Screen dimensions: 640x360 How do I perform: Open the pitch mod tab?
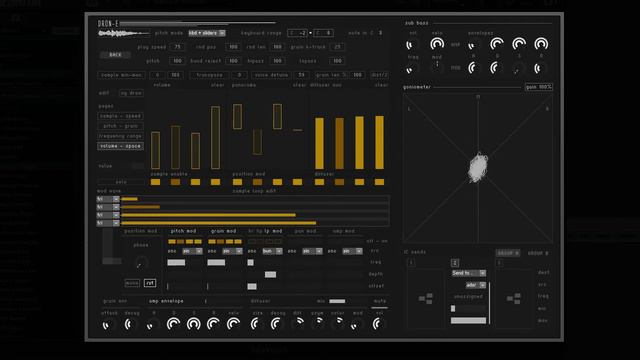click(x=183, y=231)
